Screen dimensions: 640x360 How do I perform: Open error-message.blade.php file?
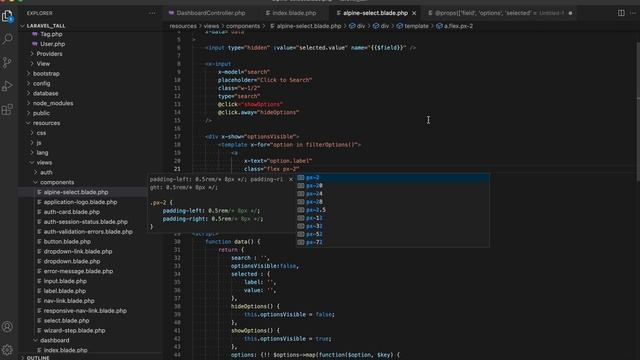(78, 271)
